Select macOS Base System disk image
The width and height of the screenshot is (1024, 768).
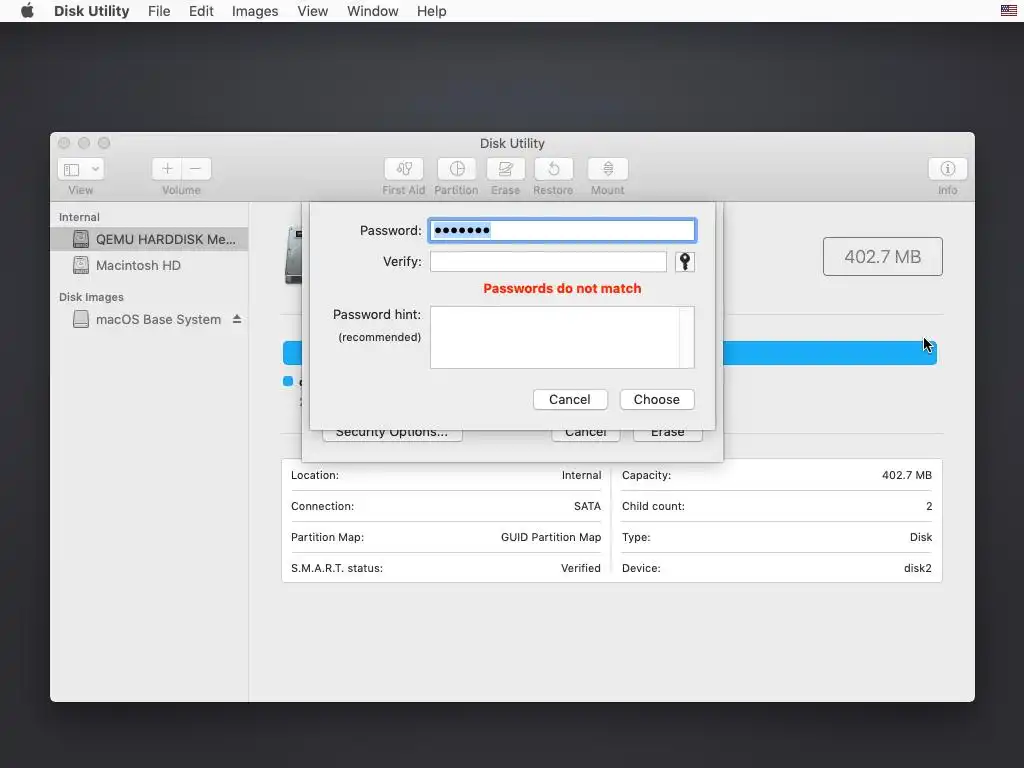point(158,319)
